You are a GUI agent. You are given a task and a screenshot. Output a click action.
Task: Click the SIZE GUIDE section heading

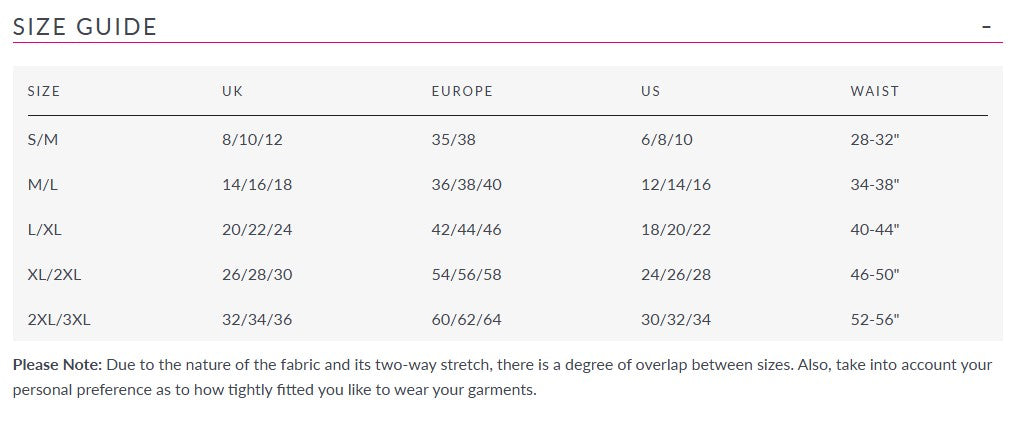click(x=85, y=27)
